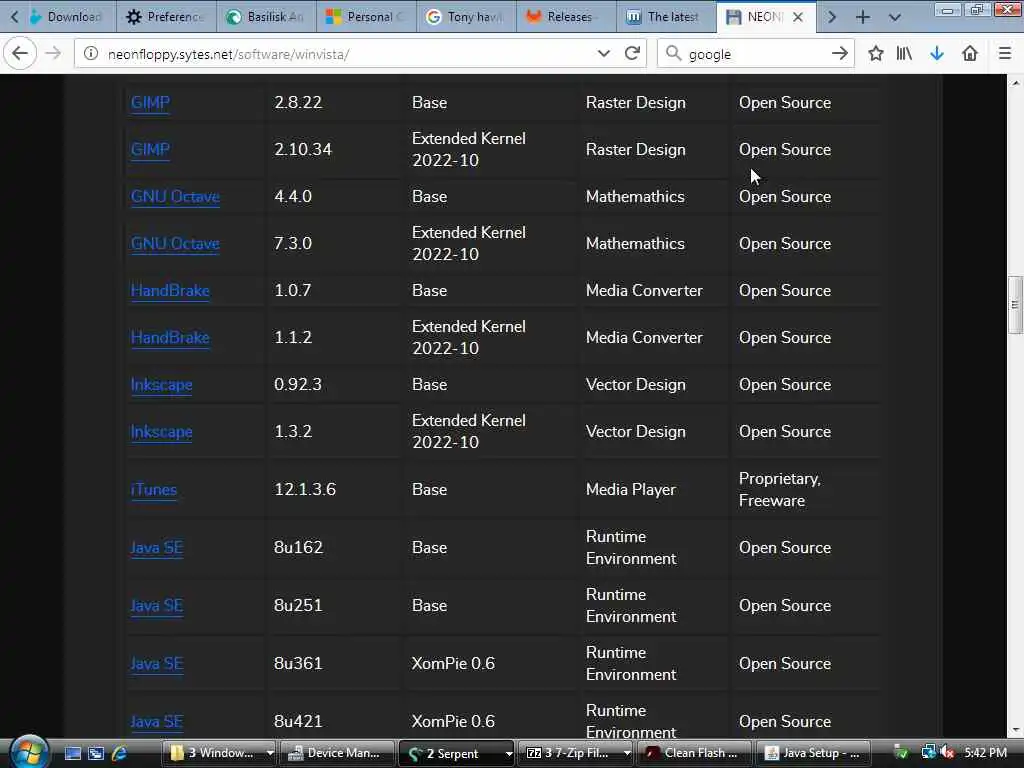Image resolution: width=1024 pixels, height=768 pixels.
Task: Expand the address bar history dropdown
Action: pyautogui.click(x=603, y=54)
